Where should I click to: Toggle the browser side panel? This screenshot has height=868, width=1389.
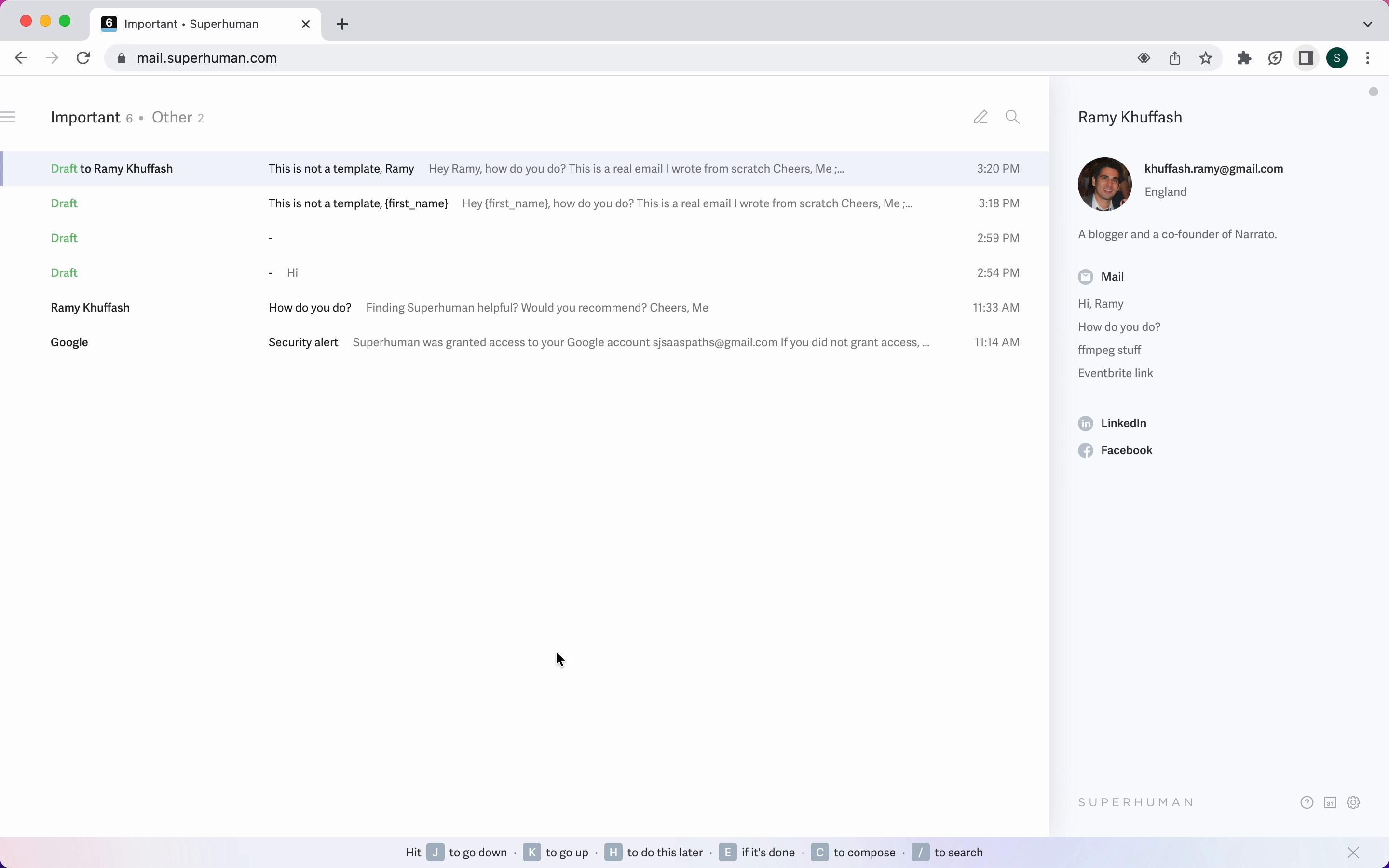pyautogui.click(x=1306, y=58)
